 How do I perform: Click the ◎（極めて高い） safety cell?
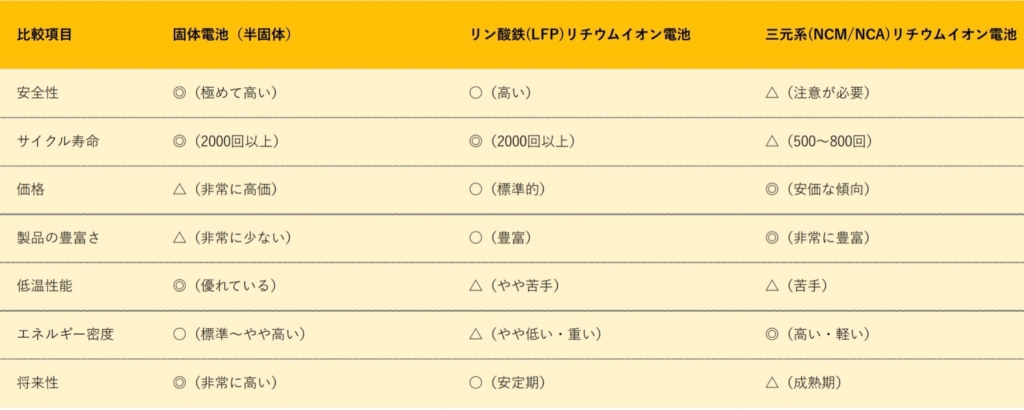pos(225,93)
